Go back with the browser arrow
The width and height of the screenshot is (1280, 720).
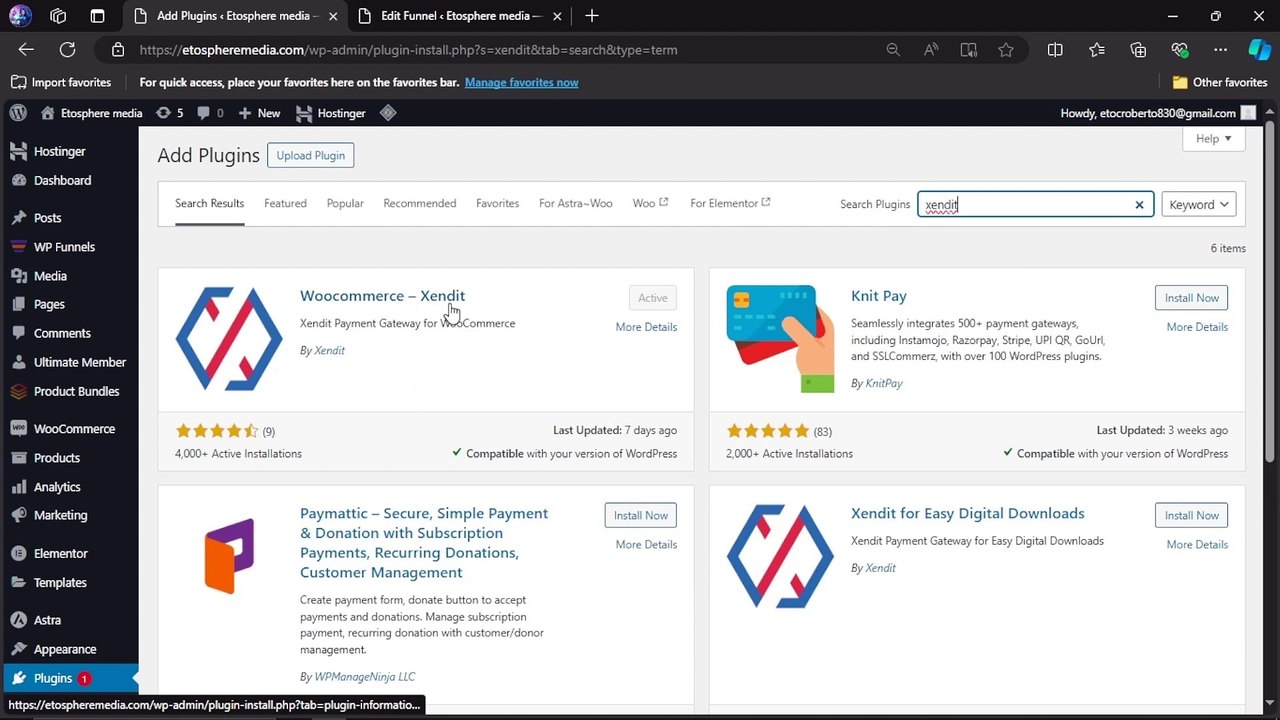(x=26, y=50)
